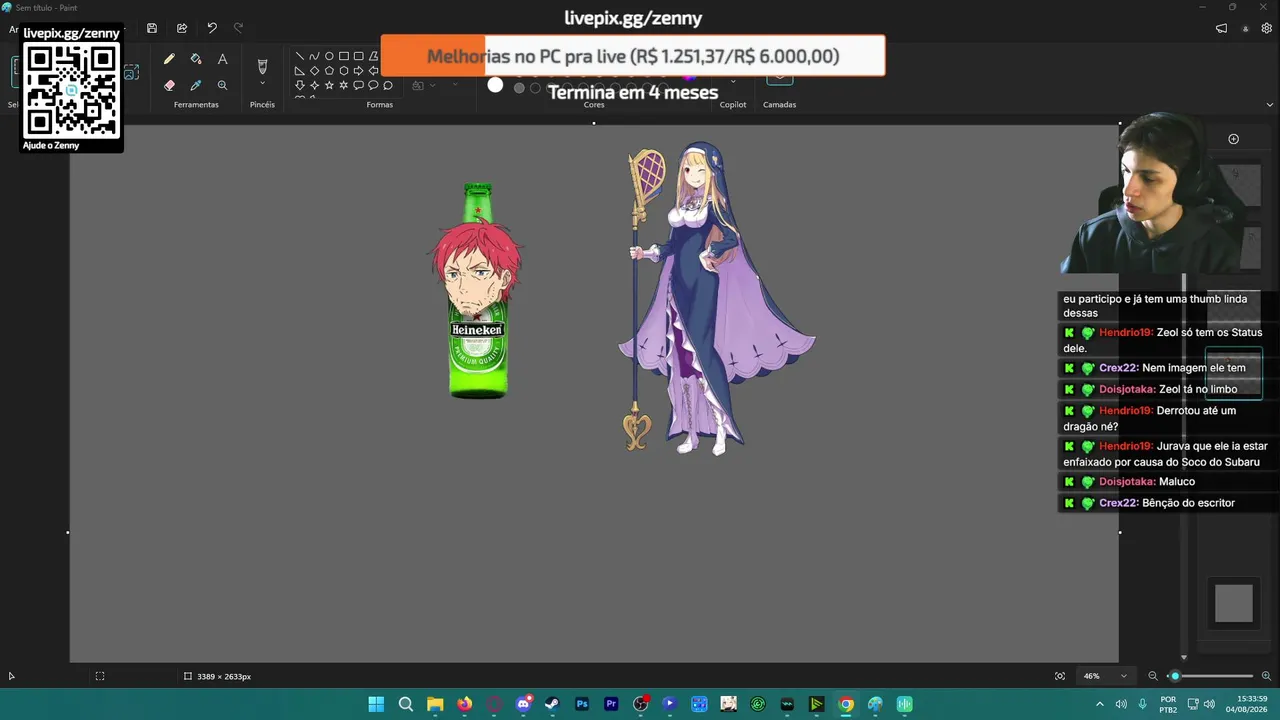Pick the four-point star shape

pos(314,86)
